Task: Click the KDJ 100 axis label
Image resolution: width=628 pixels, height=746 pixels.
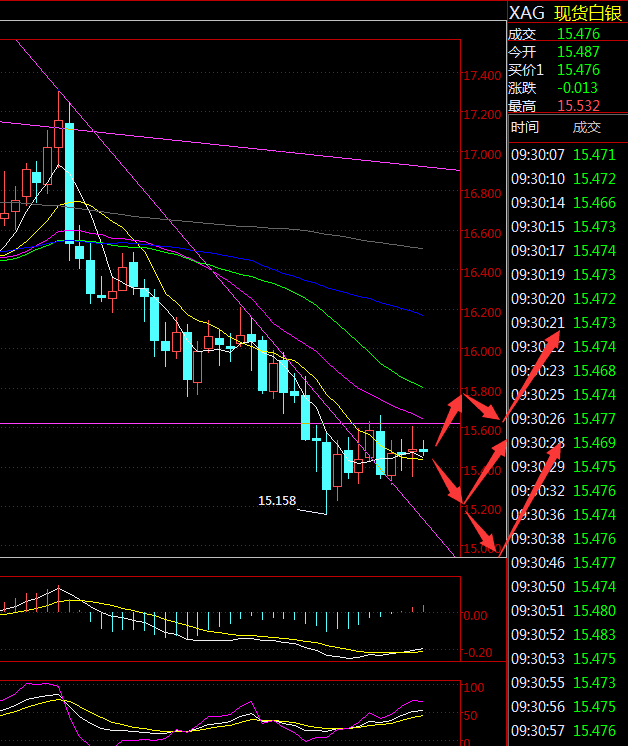Action: [474, 687]
